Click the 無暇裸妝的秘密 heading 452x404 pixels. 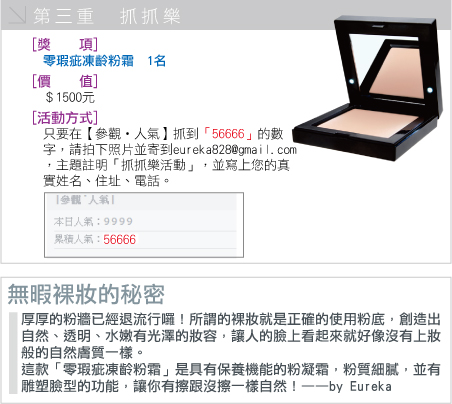point(86,294)
